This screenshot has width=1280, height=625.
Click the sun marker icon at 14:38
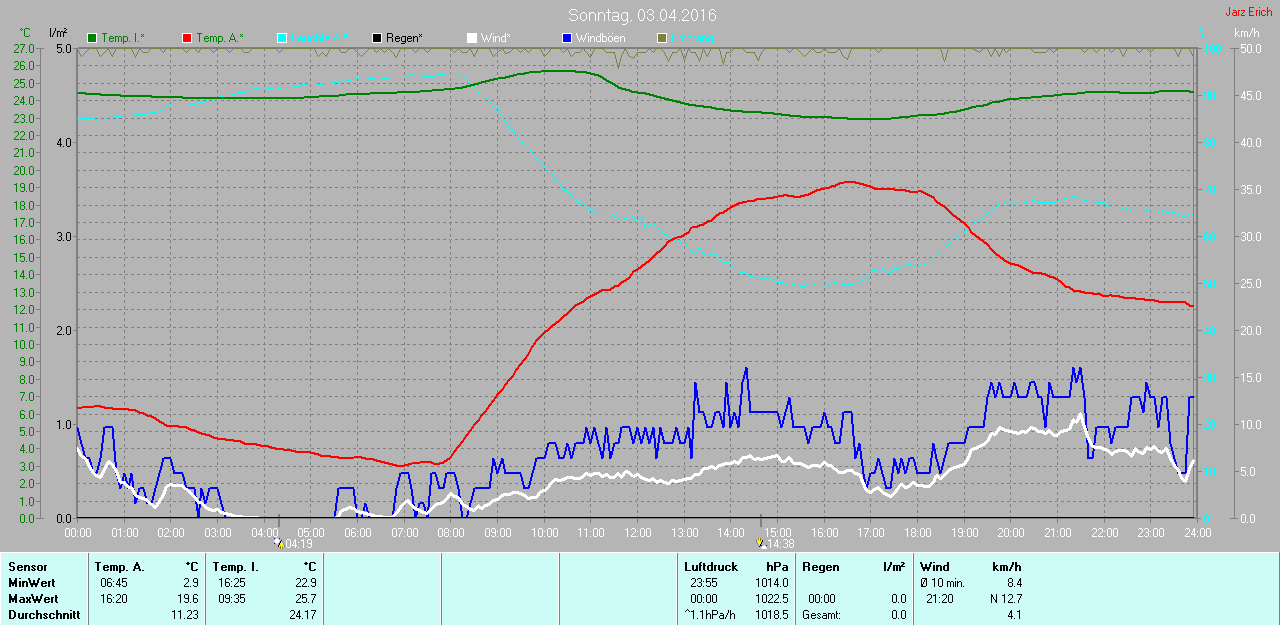coord(761,544)
